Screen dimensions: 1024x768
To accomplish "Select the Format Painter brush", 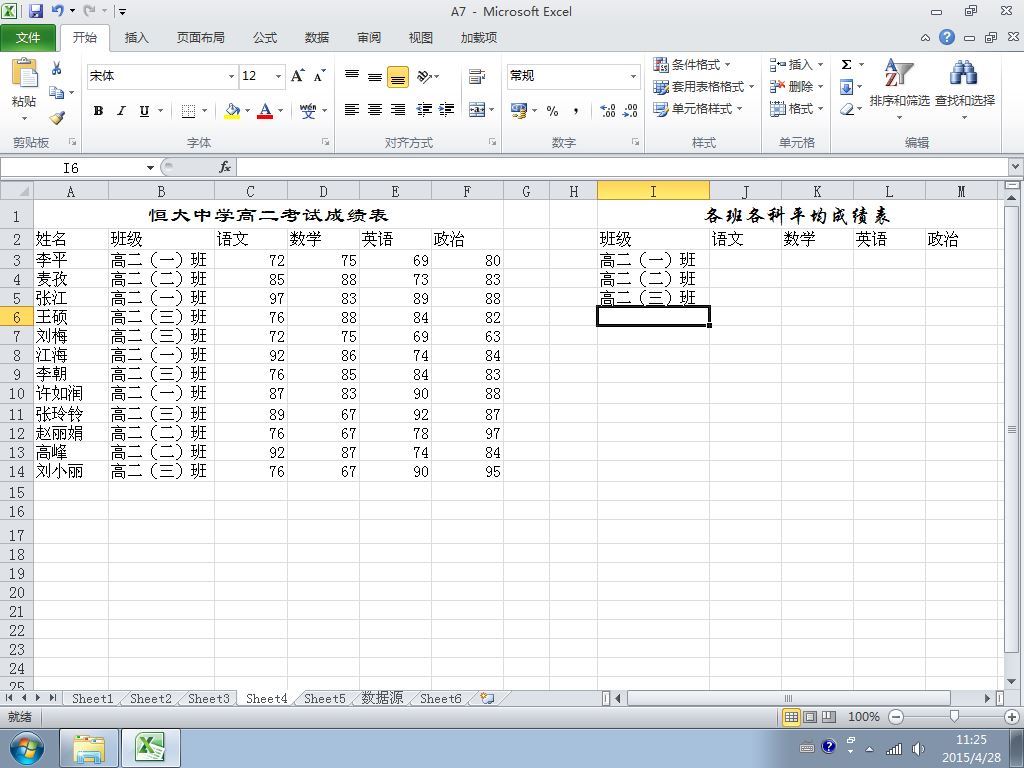I will click(x=57, y=118).
